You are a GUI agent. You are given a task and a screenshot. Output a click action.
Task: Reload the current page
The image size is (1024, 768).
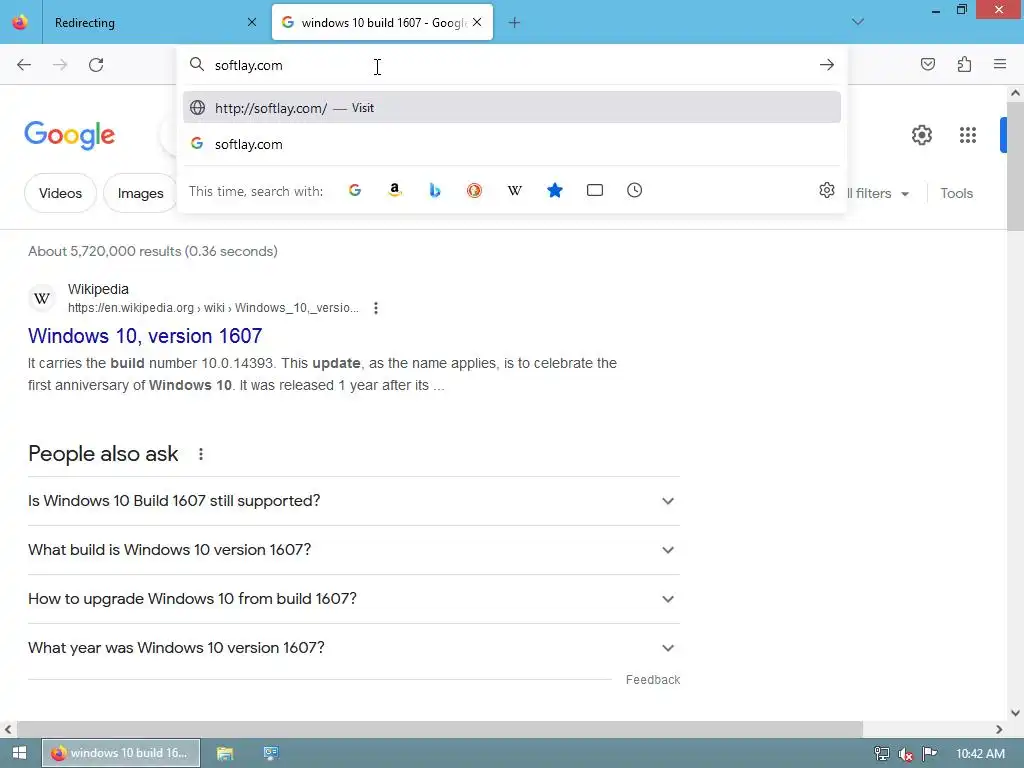click(96, 65)
